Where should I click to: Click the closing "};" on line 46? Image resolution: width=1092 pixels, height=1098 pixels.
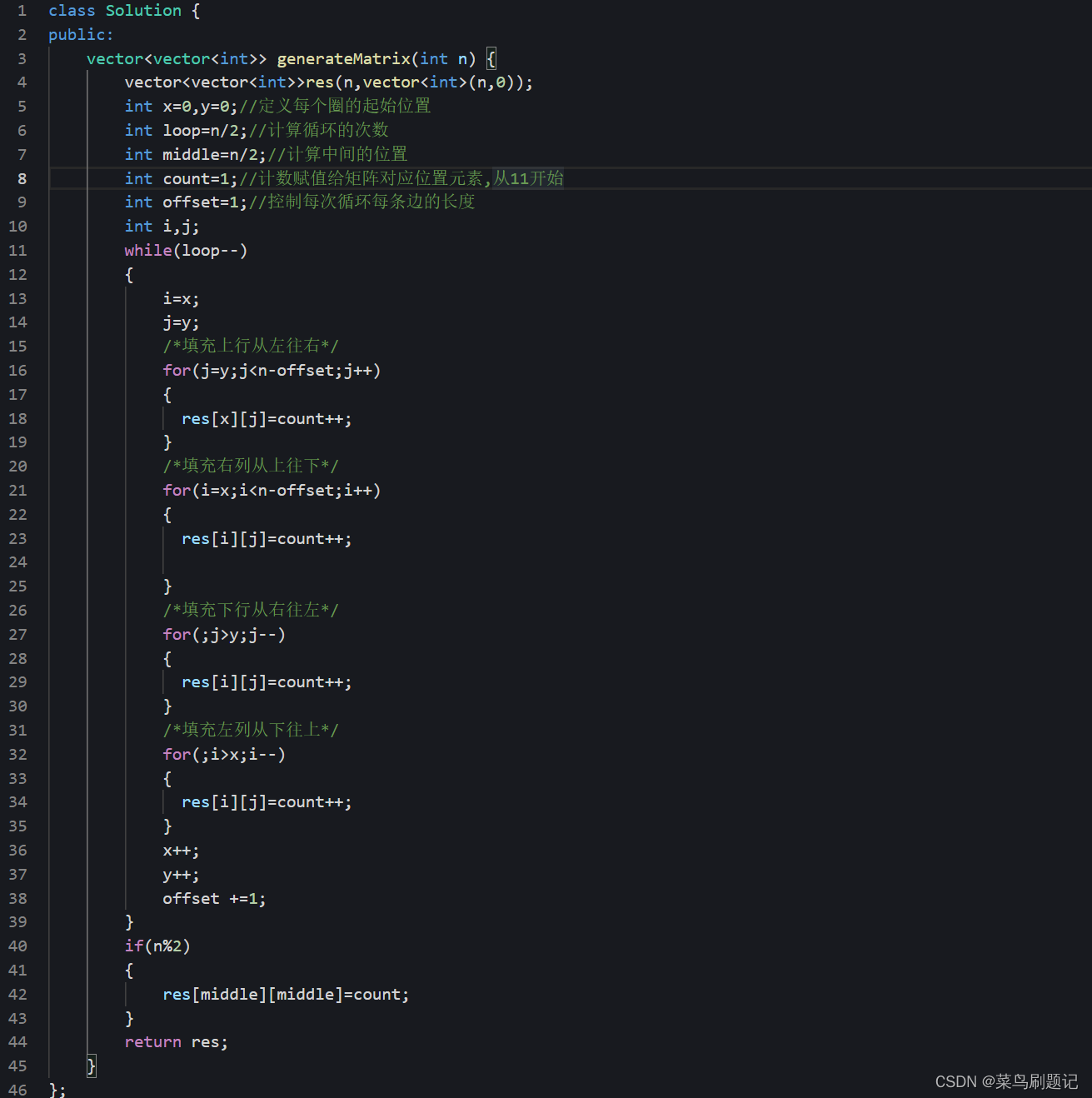click(57, 1090)
